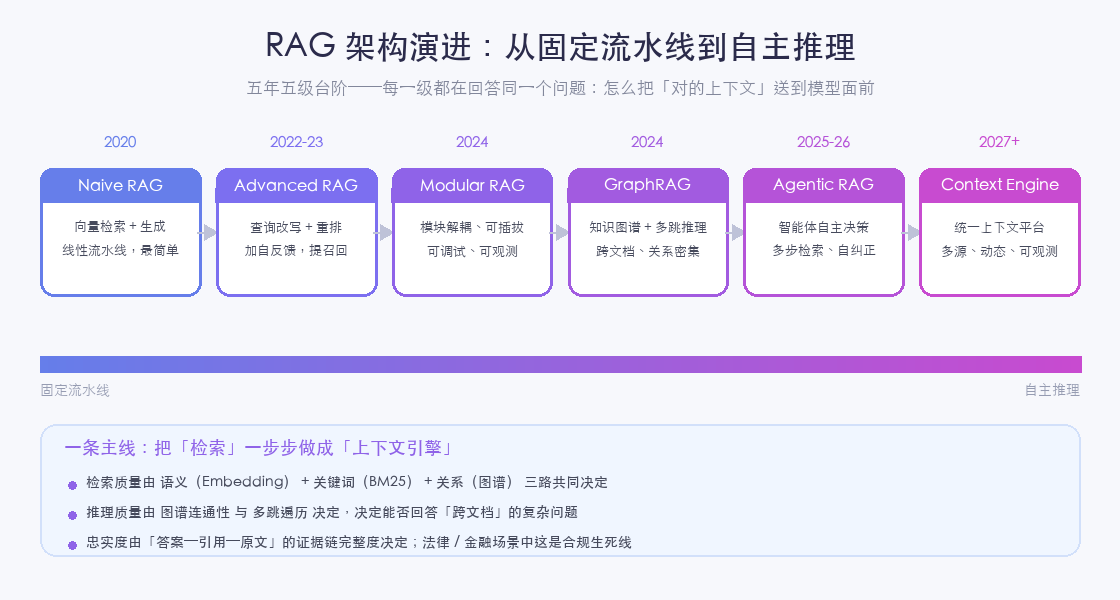Click the text "多源、动态、可观测"
This screenshot has width=1120, height=600.
999,251
